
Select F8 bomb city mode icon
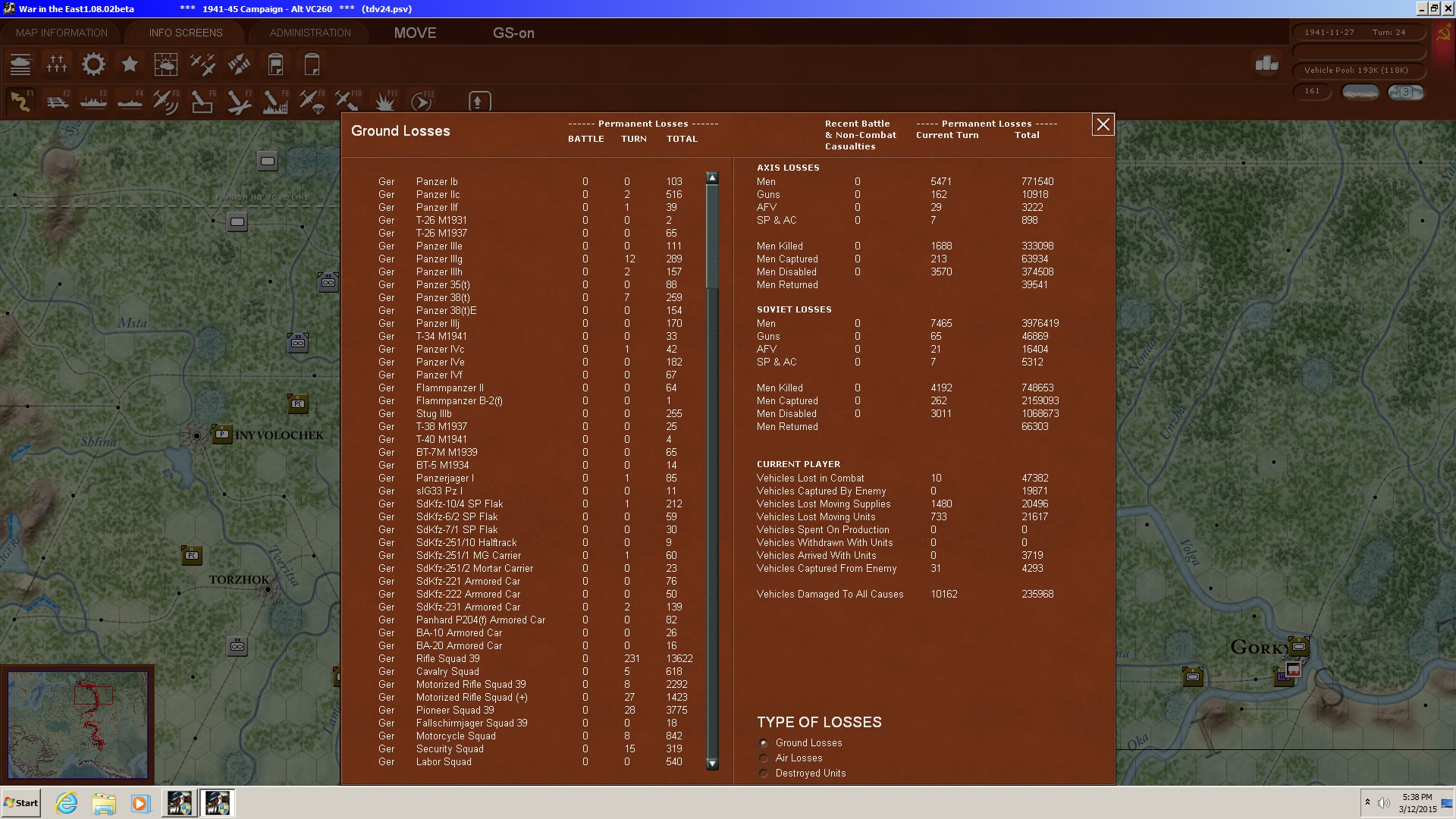pyautogui.click(x=275, y=102)
